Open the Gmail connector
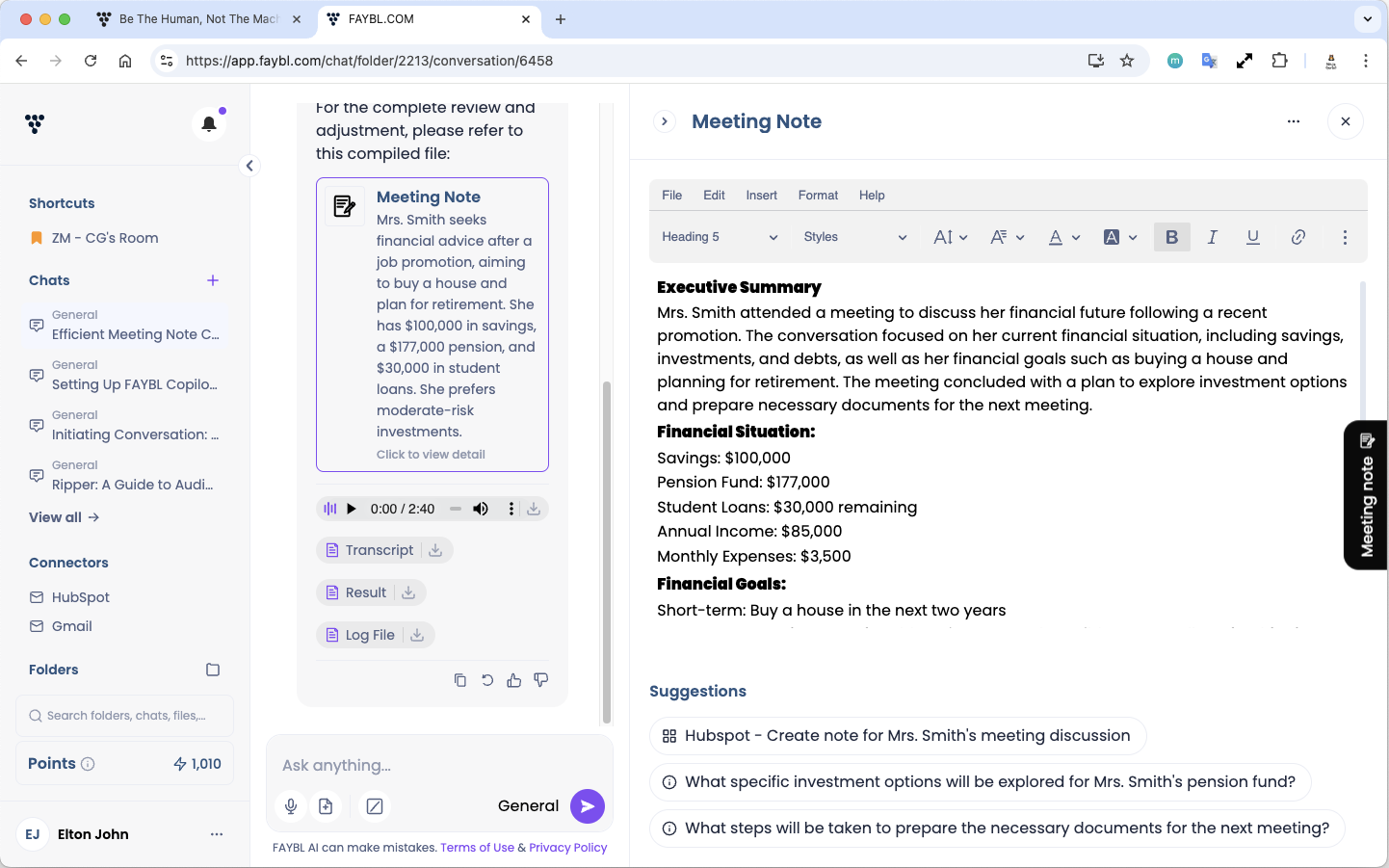The width and height of the screenshot is (1389, 868). coord(62,626)
